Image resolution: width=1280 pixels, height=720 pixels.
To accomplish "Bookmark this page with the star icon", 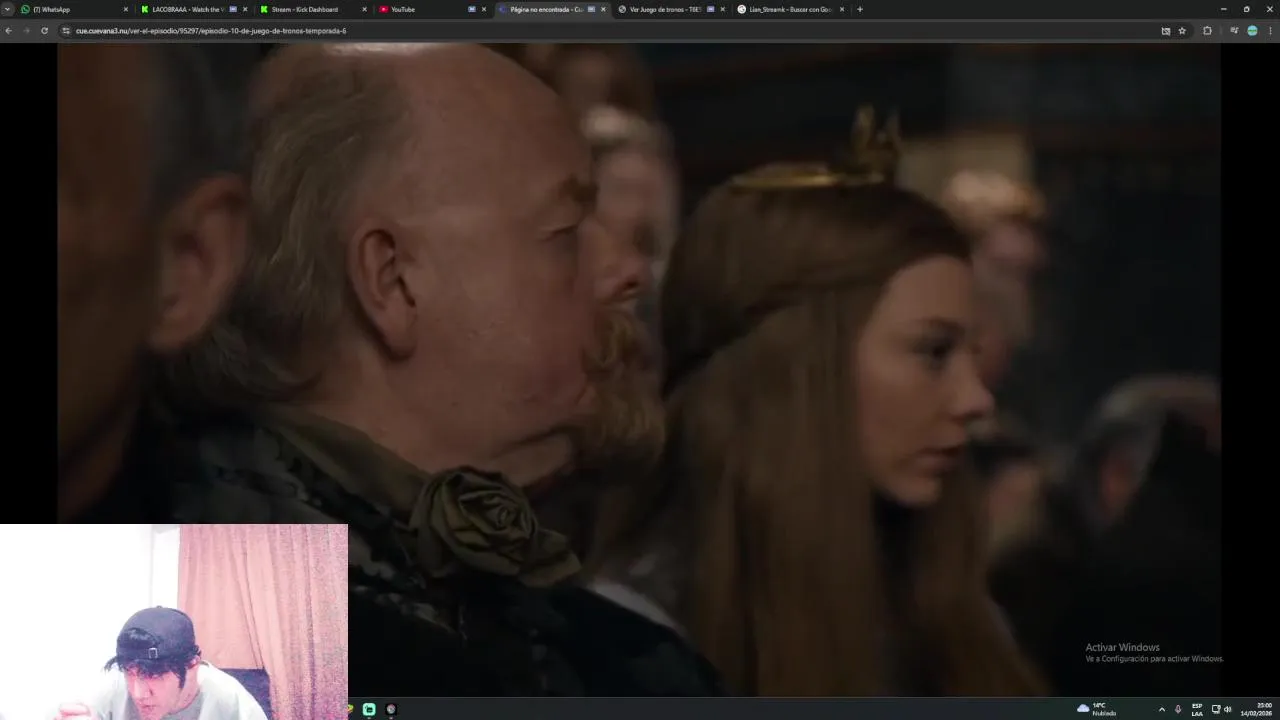I will point(1182,31).
